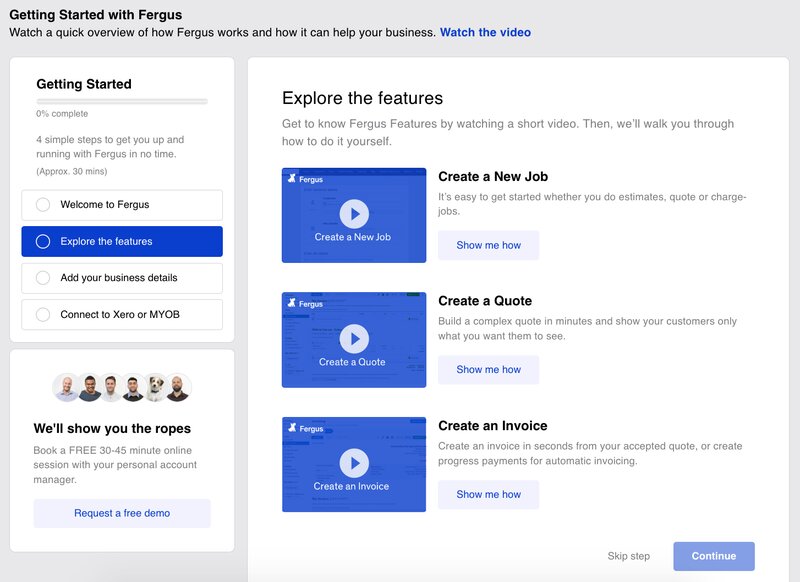Click the Continue button
The height and width of the screenshot is (582, 800).
tap(714, 556)
